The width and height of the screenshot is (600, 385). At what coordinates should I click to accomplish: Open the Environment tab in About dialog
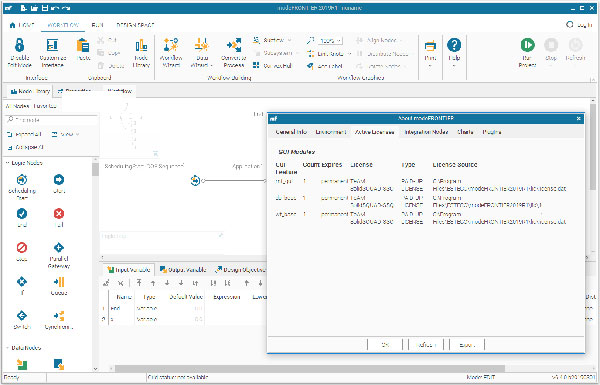[331, 132]
